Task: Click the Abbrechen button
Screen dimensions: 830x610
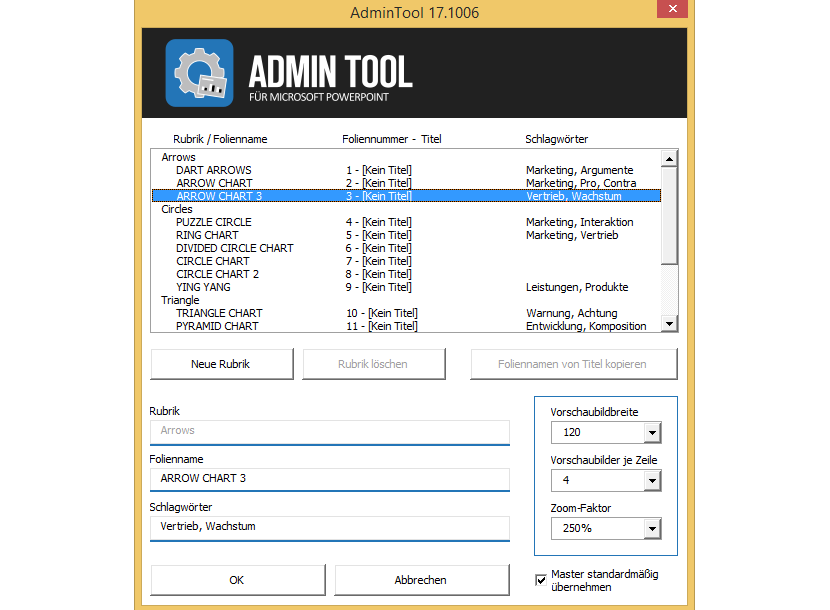Action: coord(421,580)
